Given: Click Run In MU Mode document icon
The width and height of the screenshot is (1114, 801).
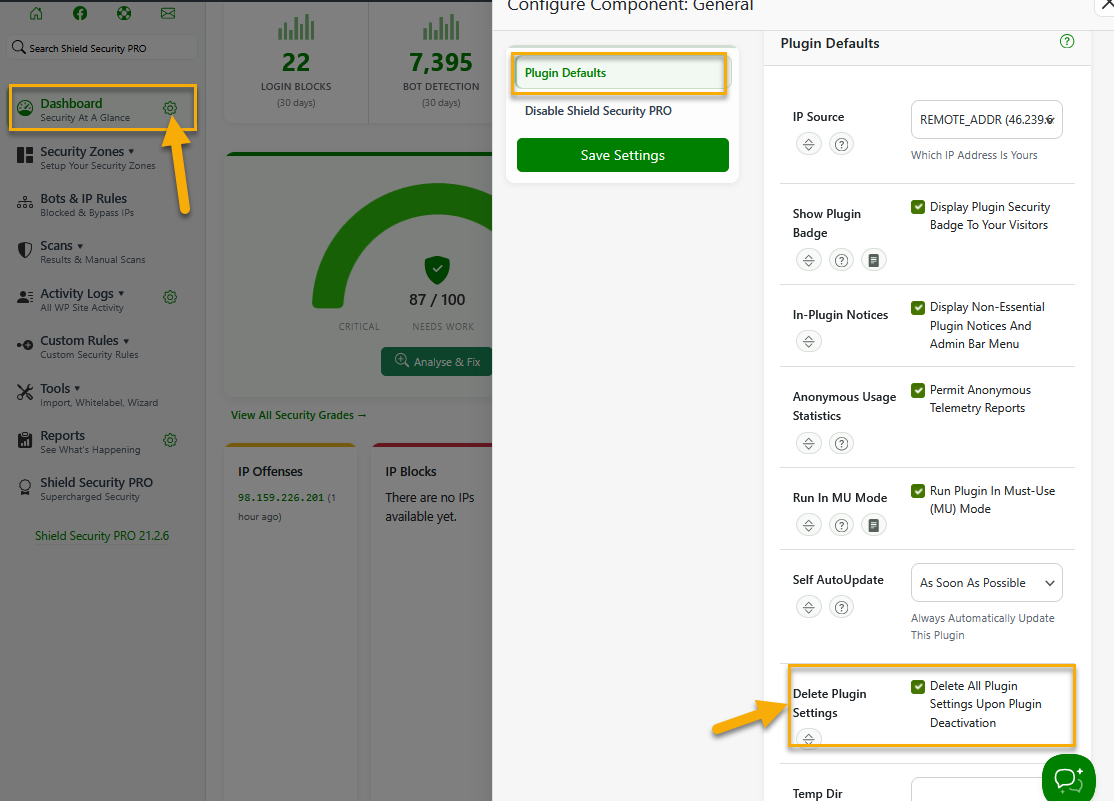Looking at the screenshot, I should coord(874,525).
